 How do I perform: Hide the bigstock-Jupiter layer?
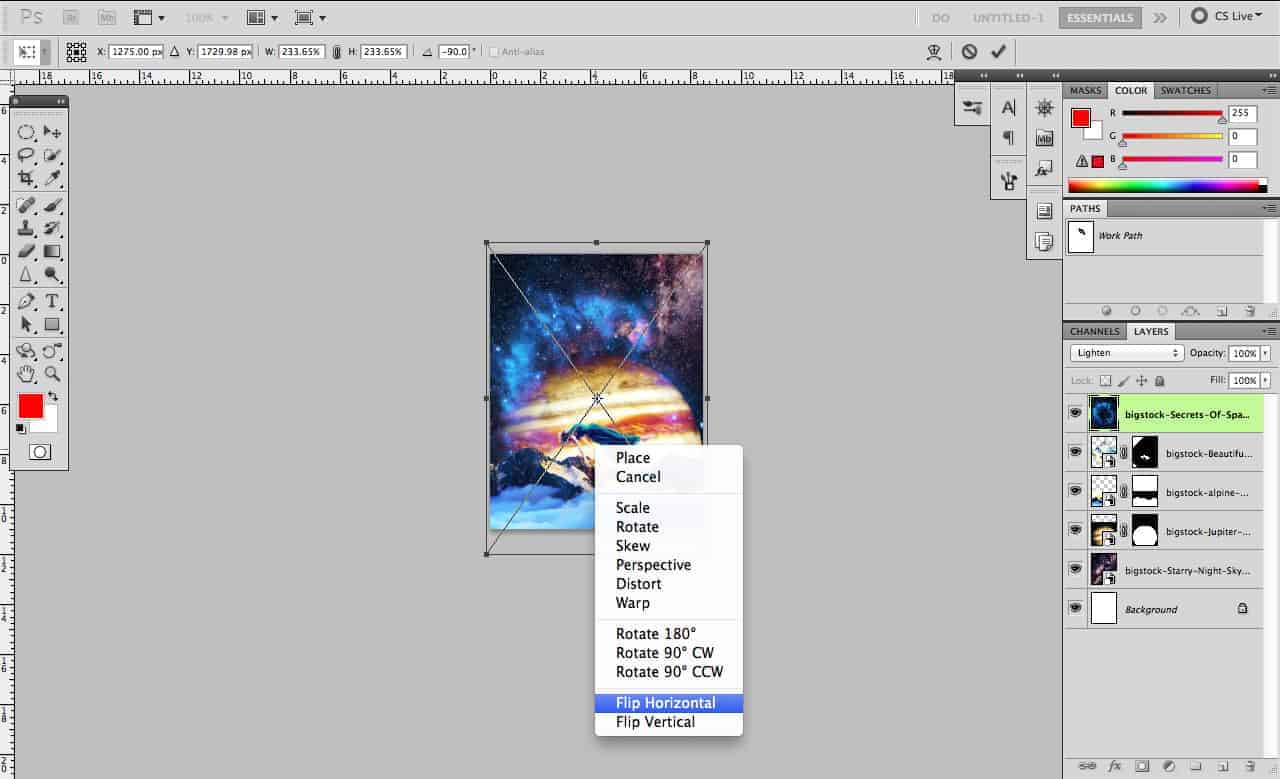click(x=1075, y=530)
